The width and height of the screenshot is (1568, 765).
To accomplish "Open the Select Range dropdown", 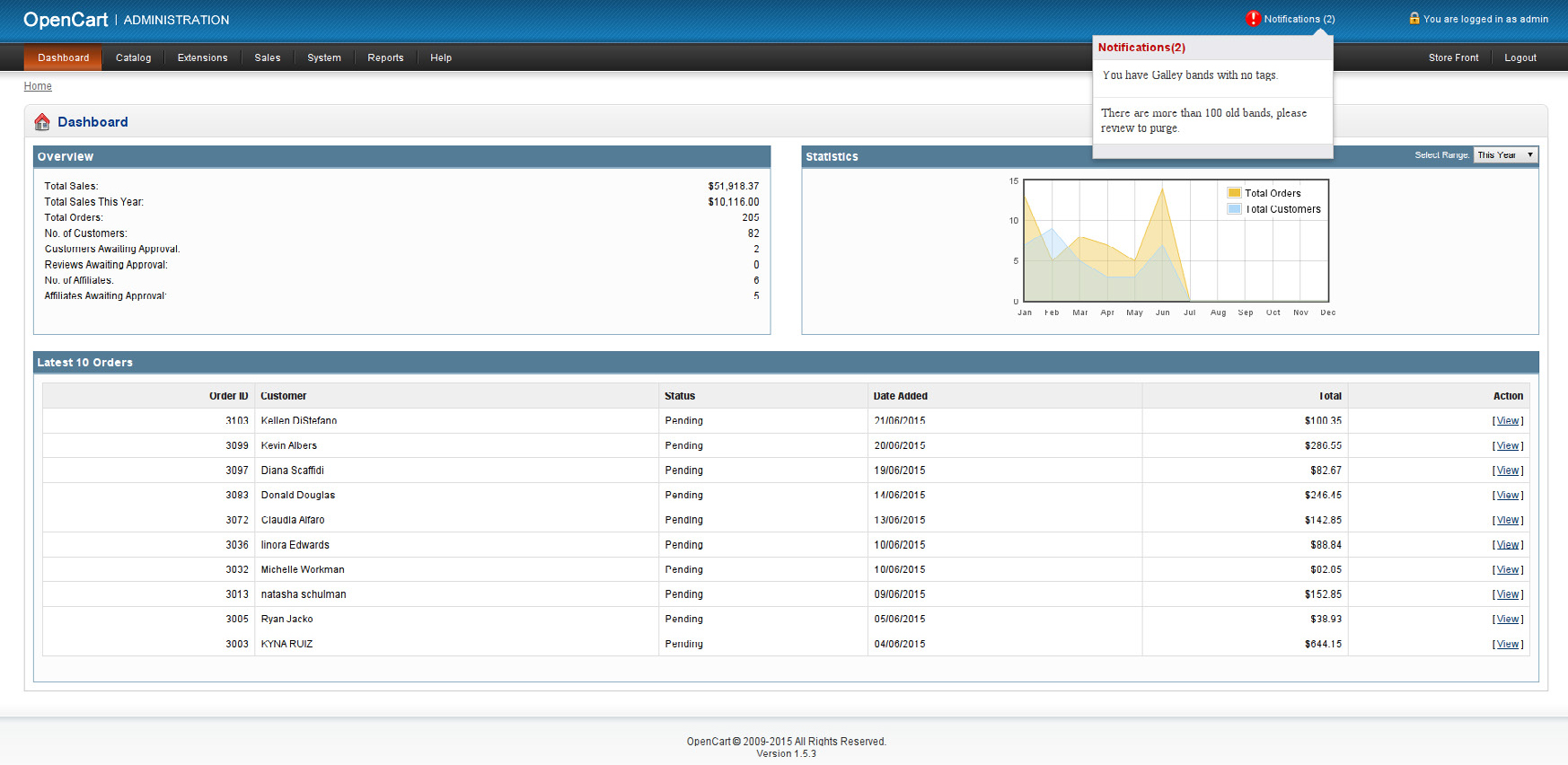I will (x=1506, y=155).
